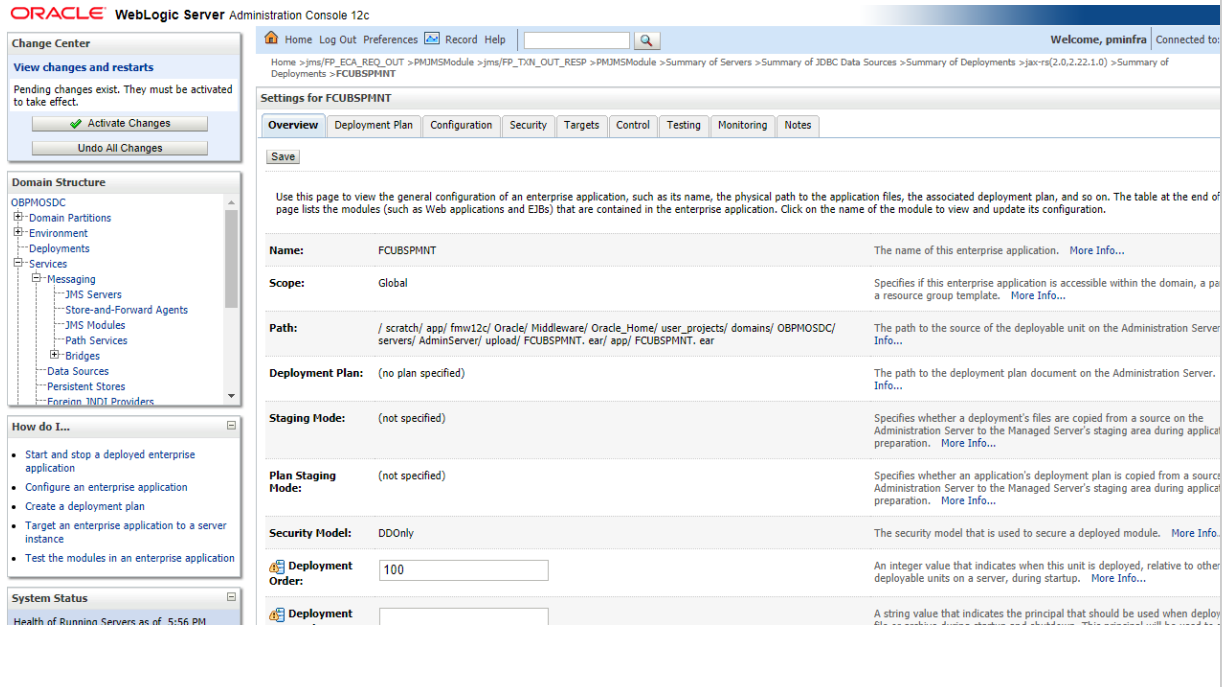Open Create a deployment plan help
The height and width of the screenshot is (687, 1222).
tap(85, 506)
